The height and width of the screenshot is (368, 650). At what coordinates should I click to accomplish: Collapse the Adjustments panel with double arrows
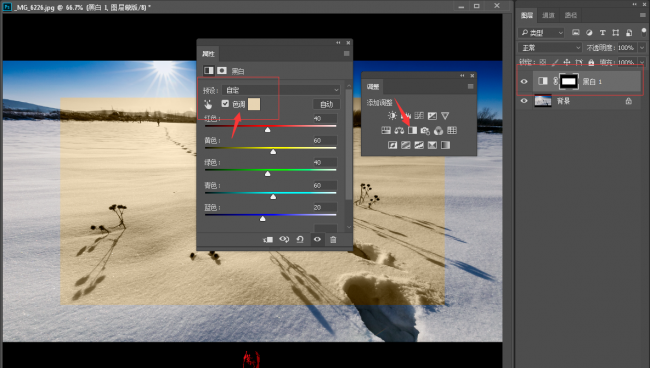[462, 75]
